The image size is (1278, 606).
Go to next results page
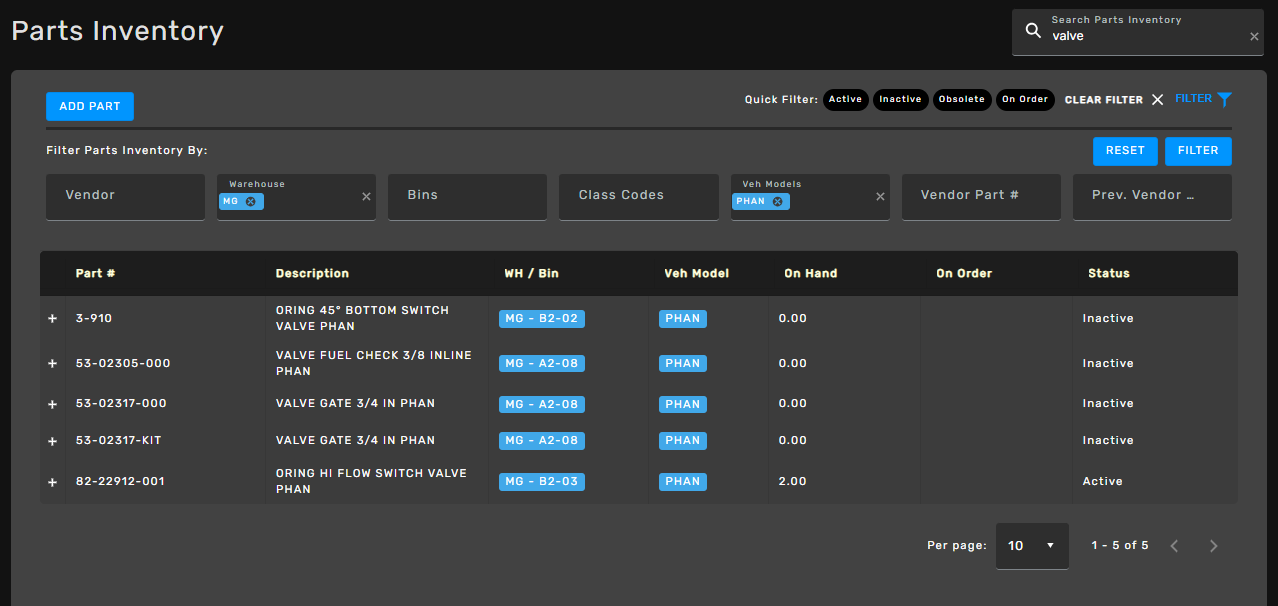point(1214,546)
